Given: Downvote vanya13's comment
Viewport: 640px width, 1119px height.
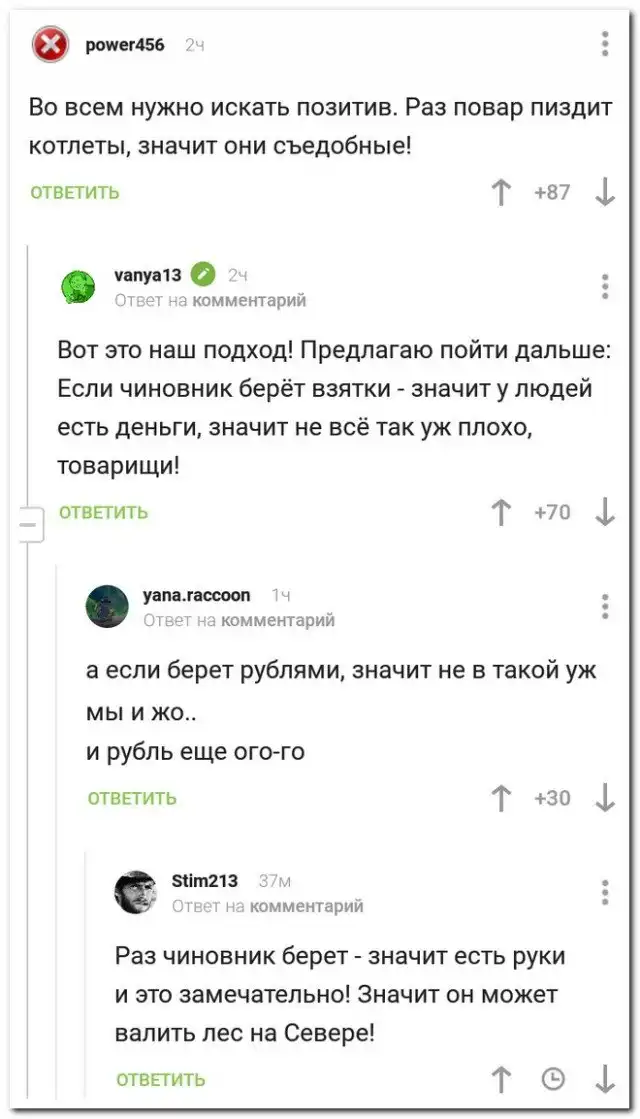Looking at the screenshot, I should 605,512.
